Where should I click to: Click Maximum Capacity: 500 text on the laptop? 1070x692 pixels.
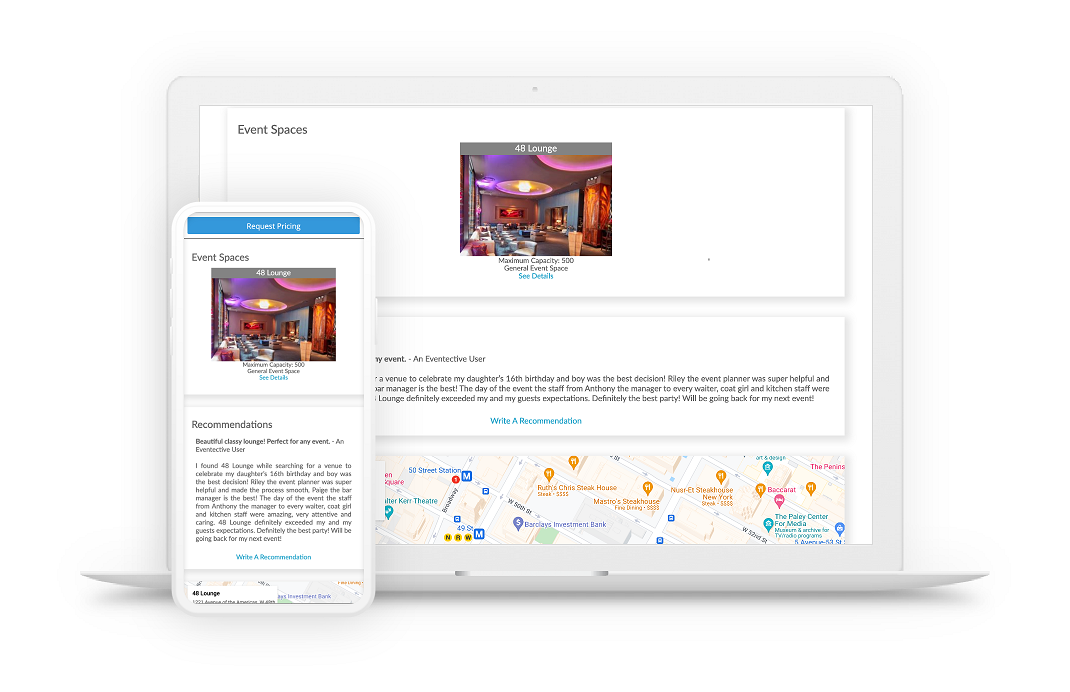(536, 261)
